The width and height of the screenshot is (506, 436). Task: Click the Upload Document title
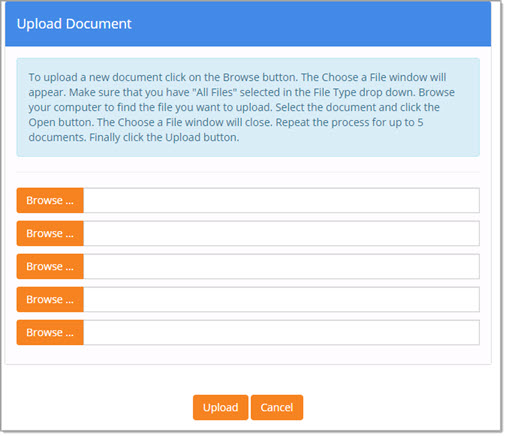point(74,24)
